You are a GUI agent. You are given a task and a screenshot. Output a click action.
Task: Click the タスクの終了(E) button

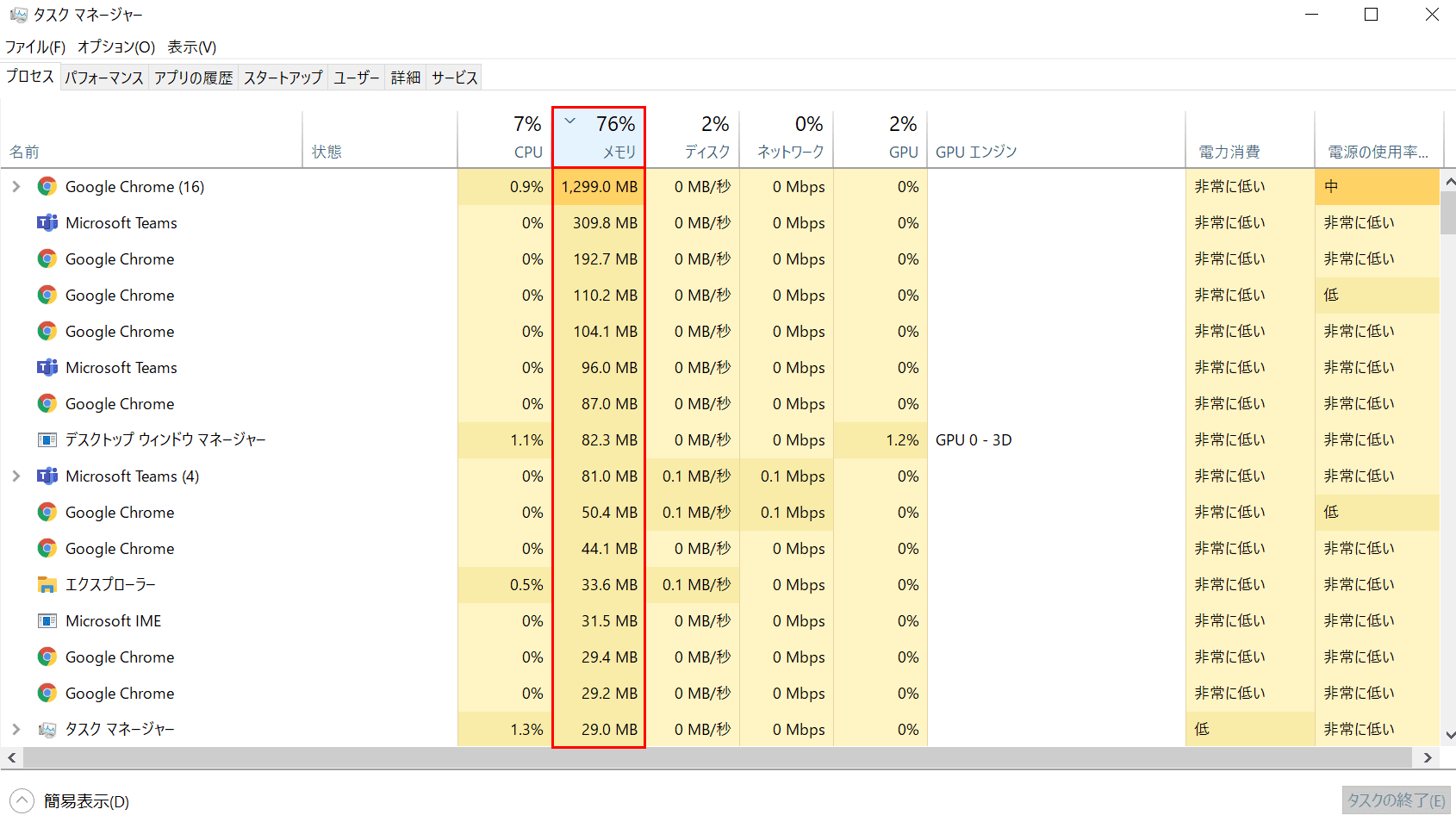(1396, 800)
